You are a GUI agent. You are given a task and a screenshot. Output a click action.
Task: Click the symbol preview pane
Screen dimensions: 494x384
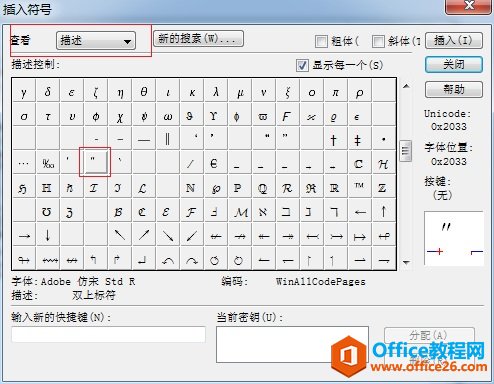click(454, 238)
